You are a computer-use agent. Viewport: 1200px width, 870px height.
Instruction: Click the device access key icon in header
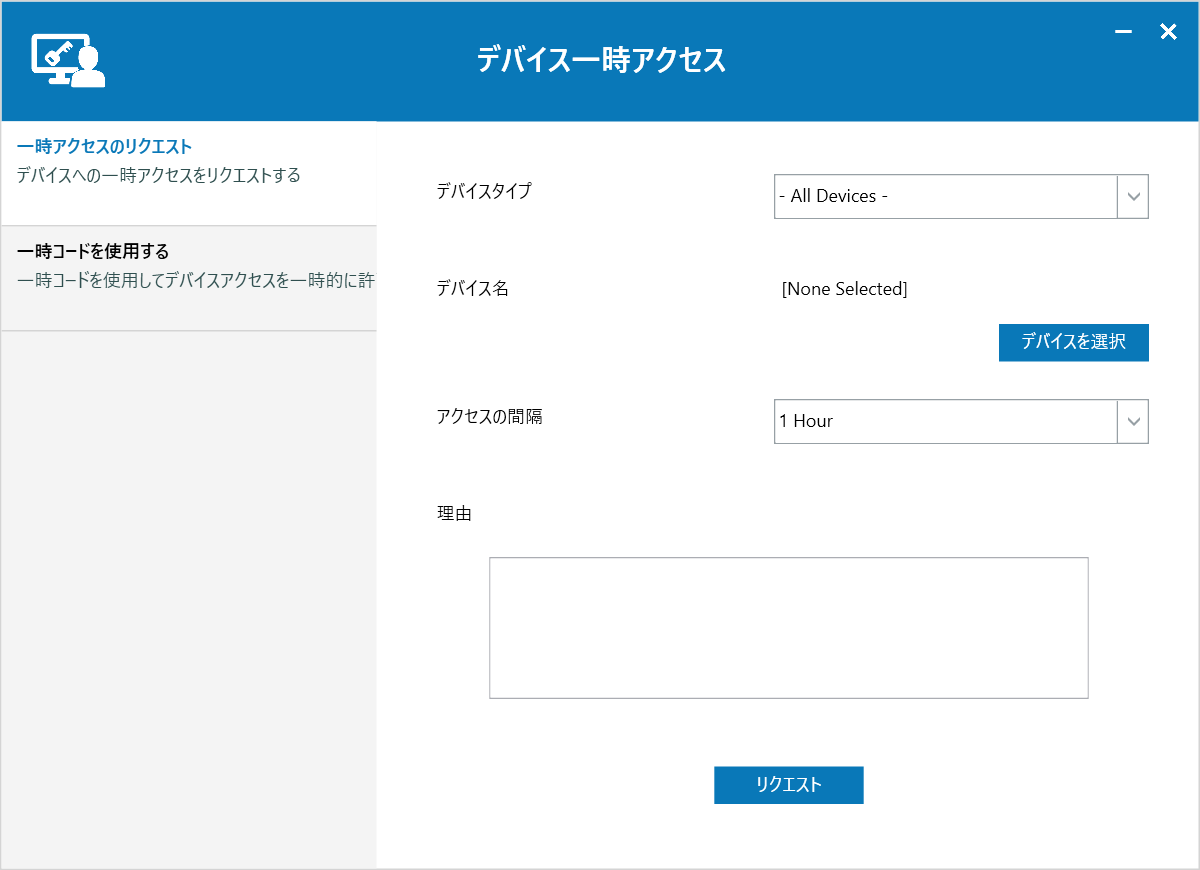click(x=67, y=60)
